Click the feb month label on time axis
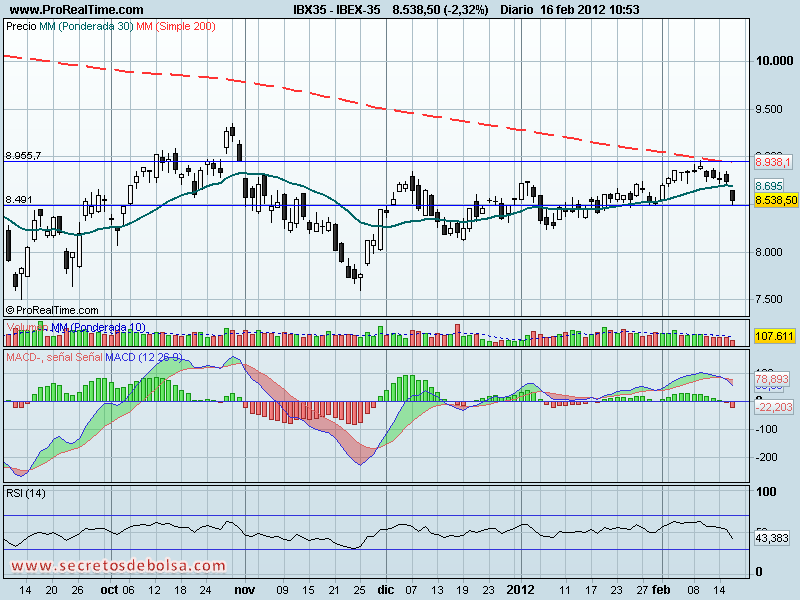 point(662,590)
